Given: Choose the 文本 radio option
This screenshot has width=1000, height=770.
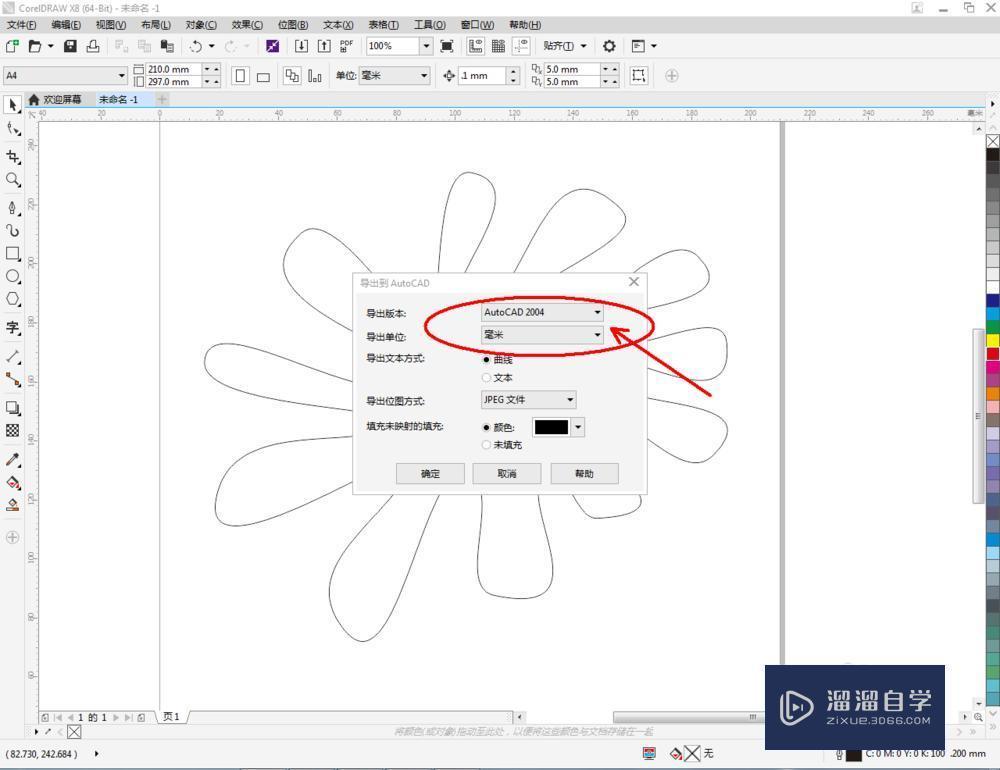Looking at the screenshot, I should (488, 378).
